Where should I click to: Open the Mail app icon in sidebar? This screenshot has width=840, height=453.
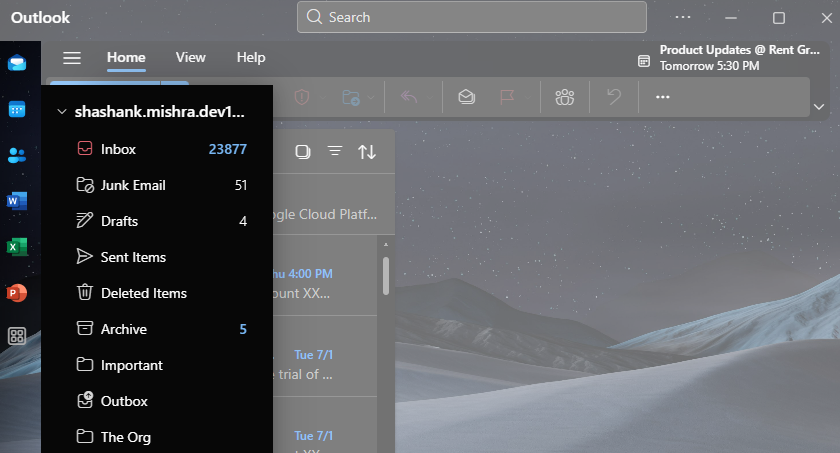(17, 63)
